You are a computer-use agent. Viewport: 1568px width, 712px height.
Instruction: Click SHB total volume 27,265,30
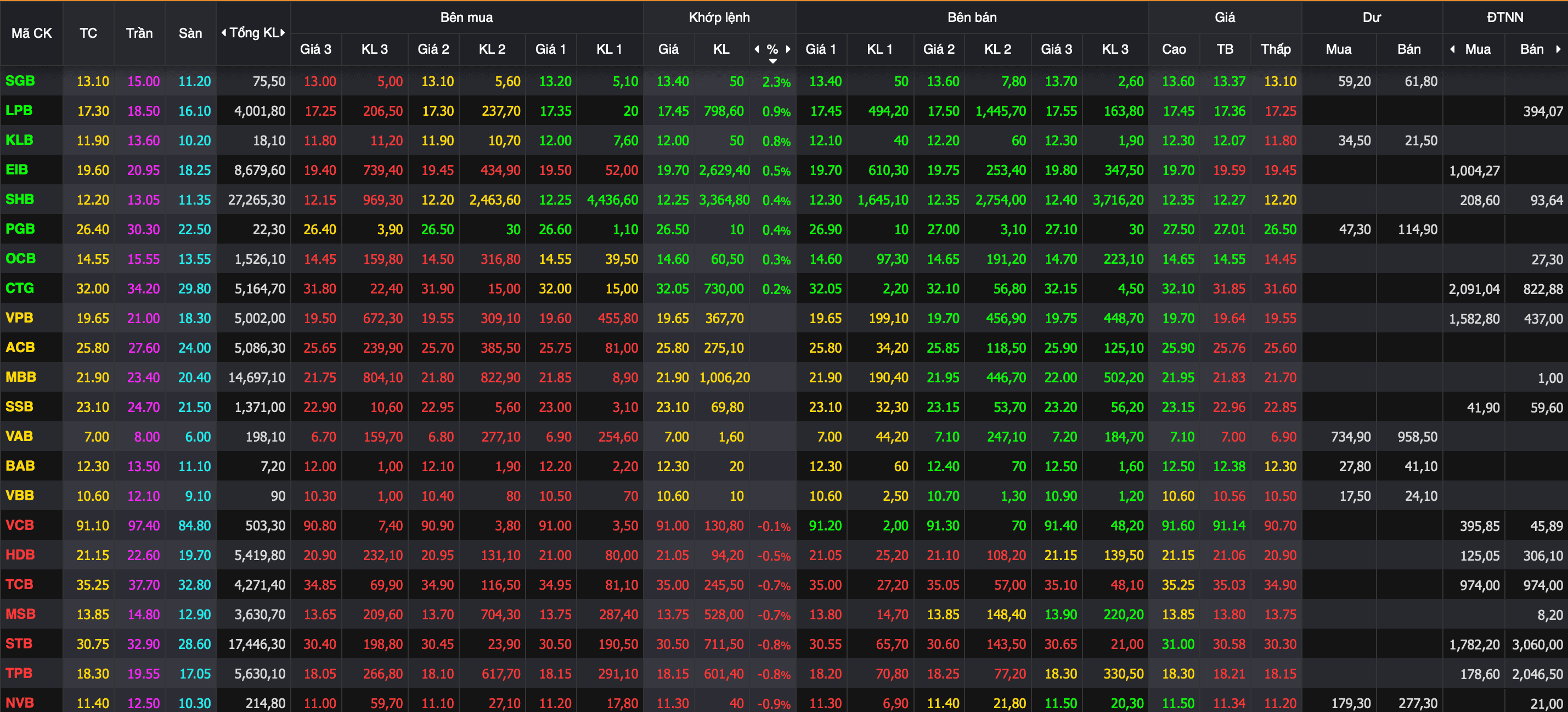pos(257,200)
